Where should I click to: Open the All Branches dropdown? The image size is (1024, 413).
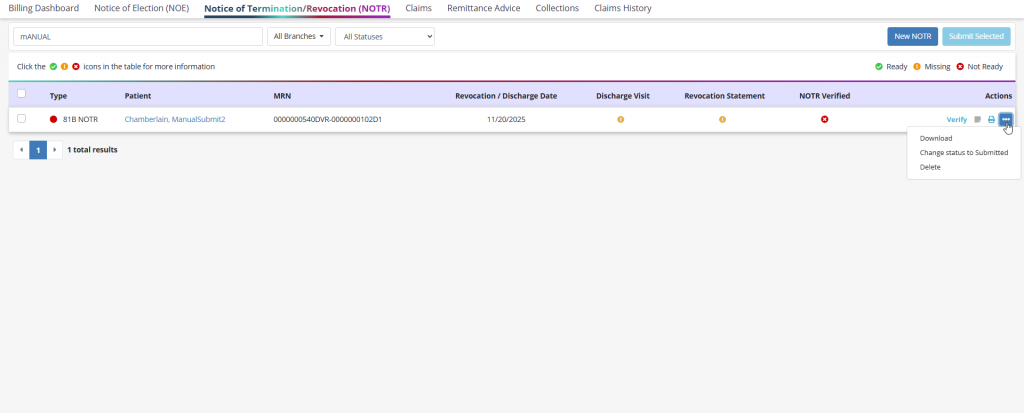click(x=298, y=36)
